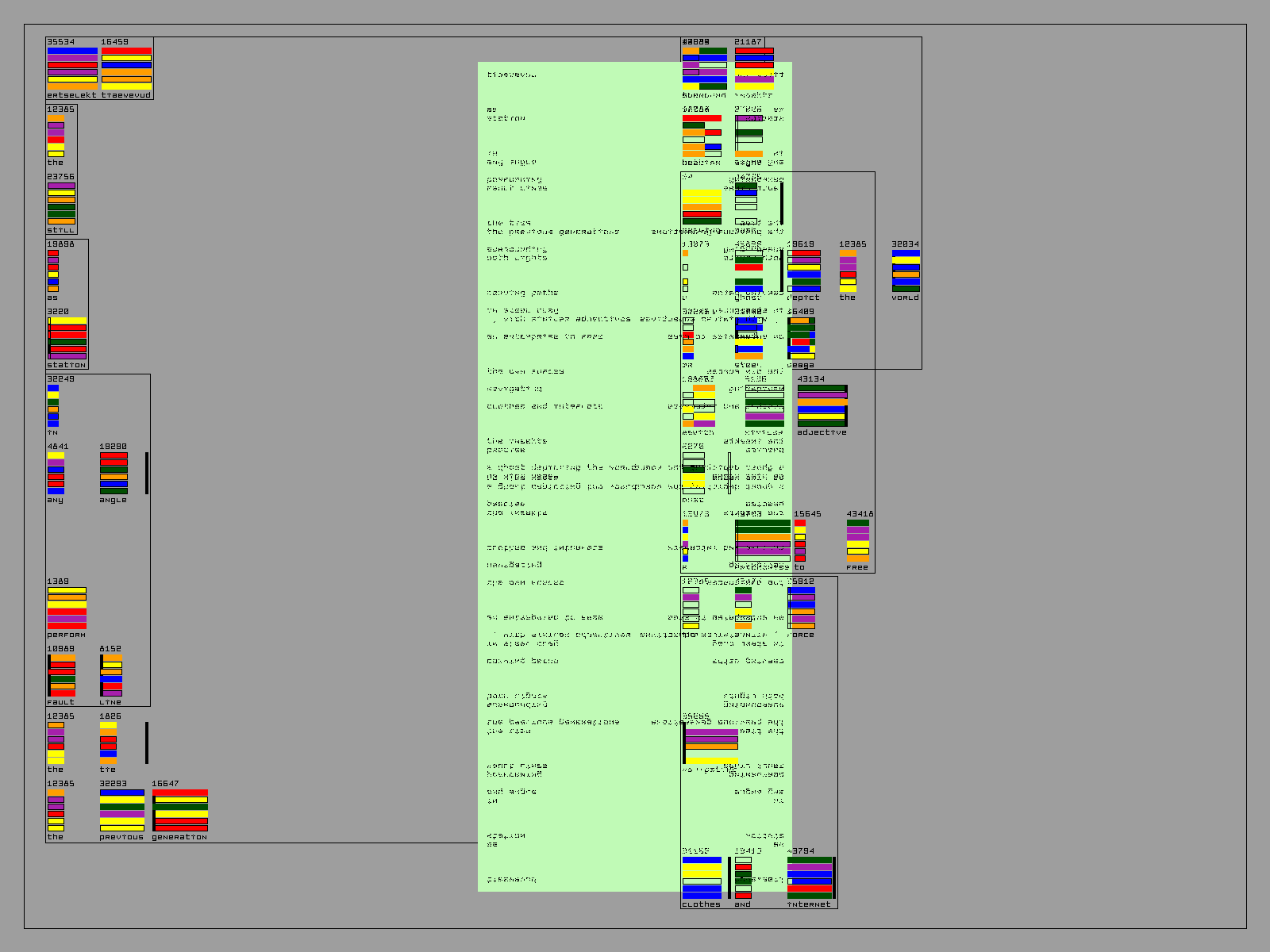Click the top blue bar of 'ertselekt'
The image size is (1270, 952).
click(72, 51)
